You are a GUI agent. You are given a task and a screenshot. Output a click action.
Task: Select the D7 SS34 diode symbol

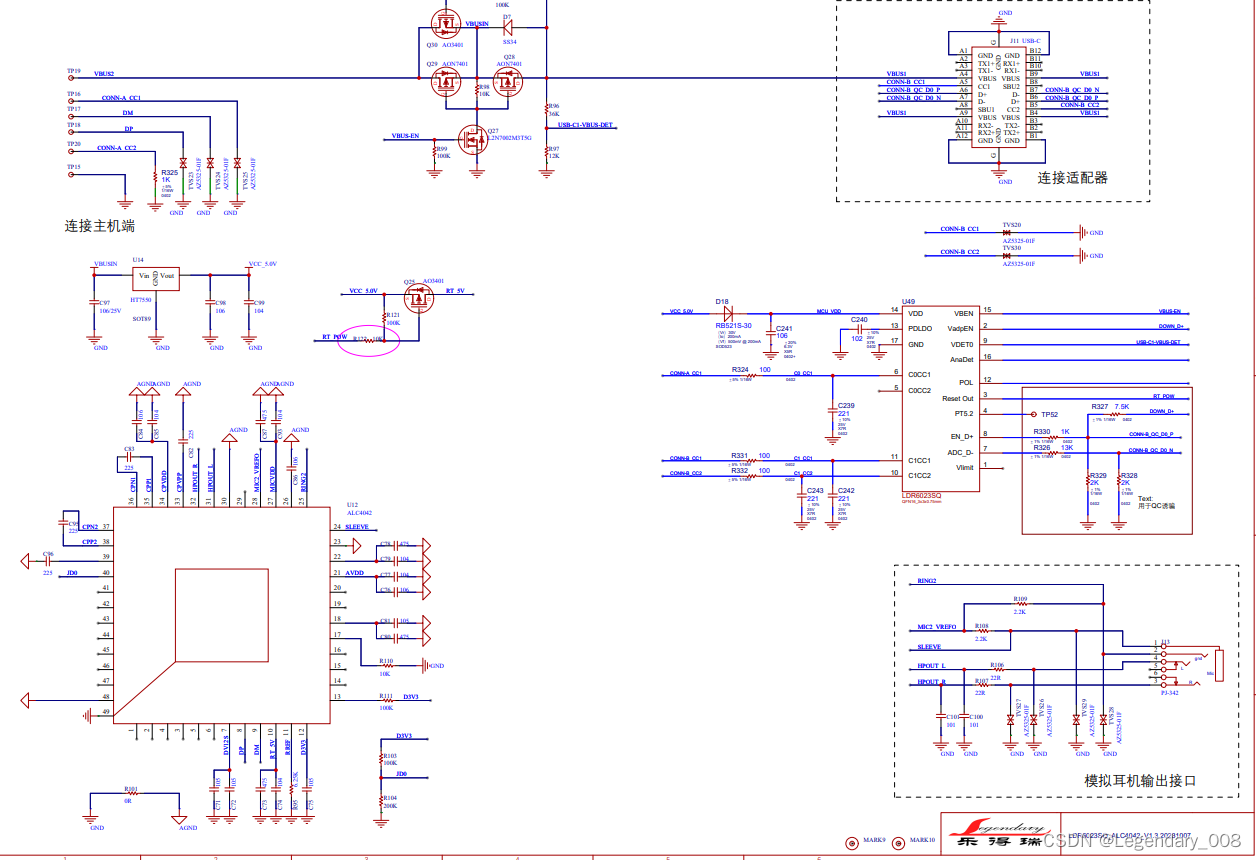point(508,28)
